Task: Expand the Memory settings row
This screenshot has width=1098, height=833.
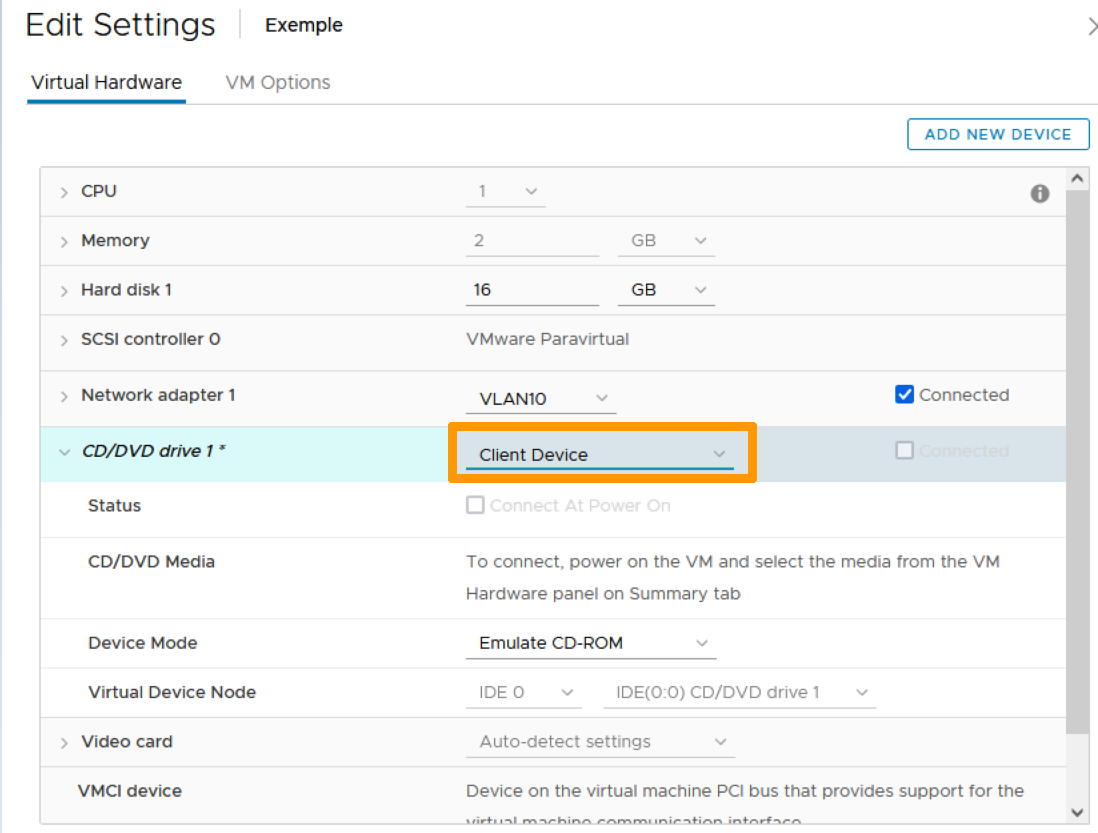Action: (64, 241)
